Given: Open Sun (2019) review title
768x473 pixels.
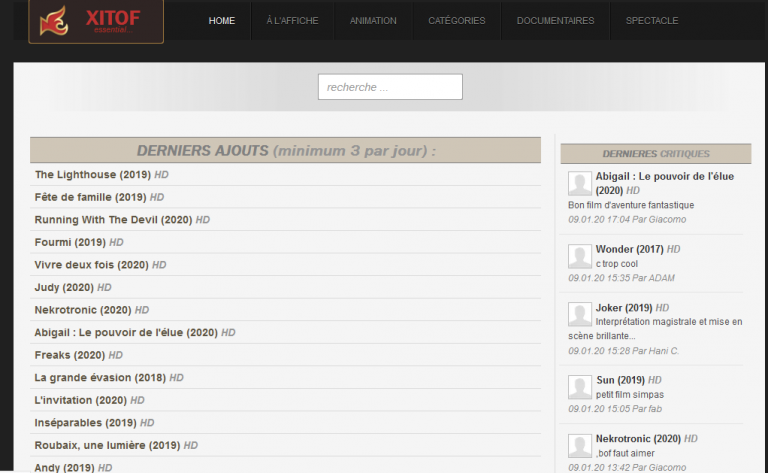Looking at the screenshot, I should coord(620,380).
